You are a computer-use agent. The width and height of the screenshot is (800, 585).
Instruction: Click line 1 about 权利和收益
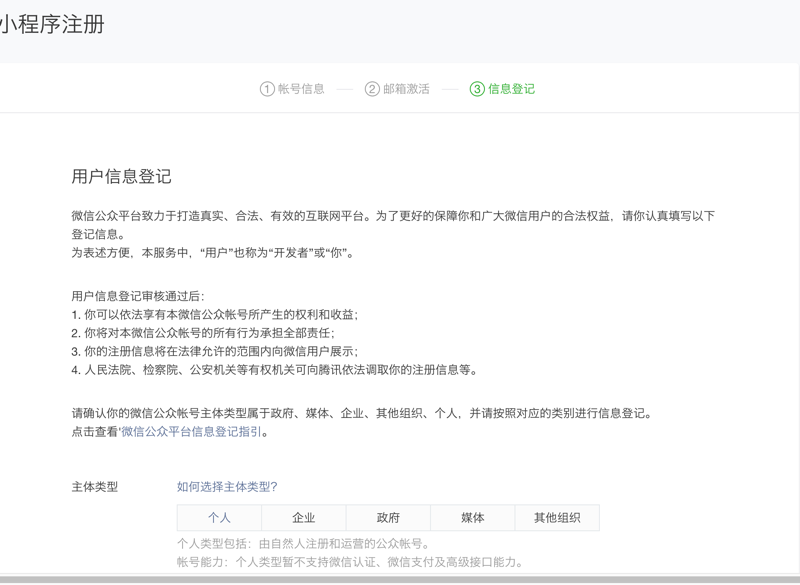pyautogui.click(x=215, y=314)
